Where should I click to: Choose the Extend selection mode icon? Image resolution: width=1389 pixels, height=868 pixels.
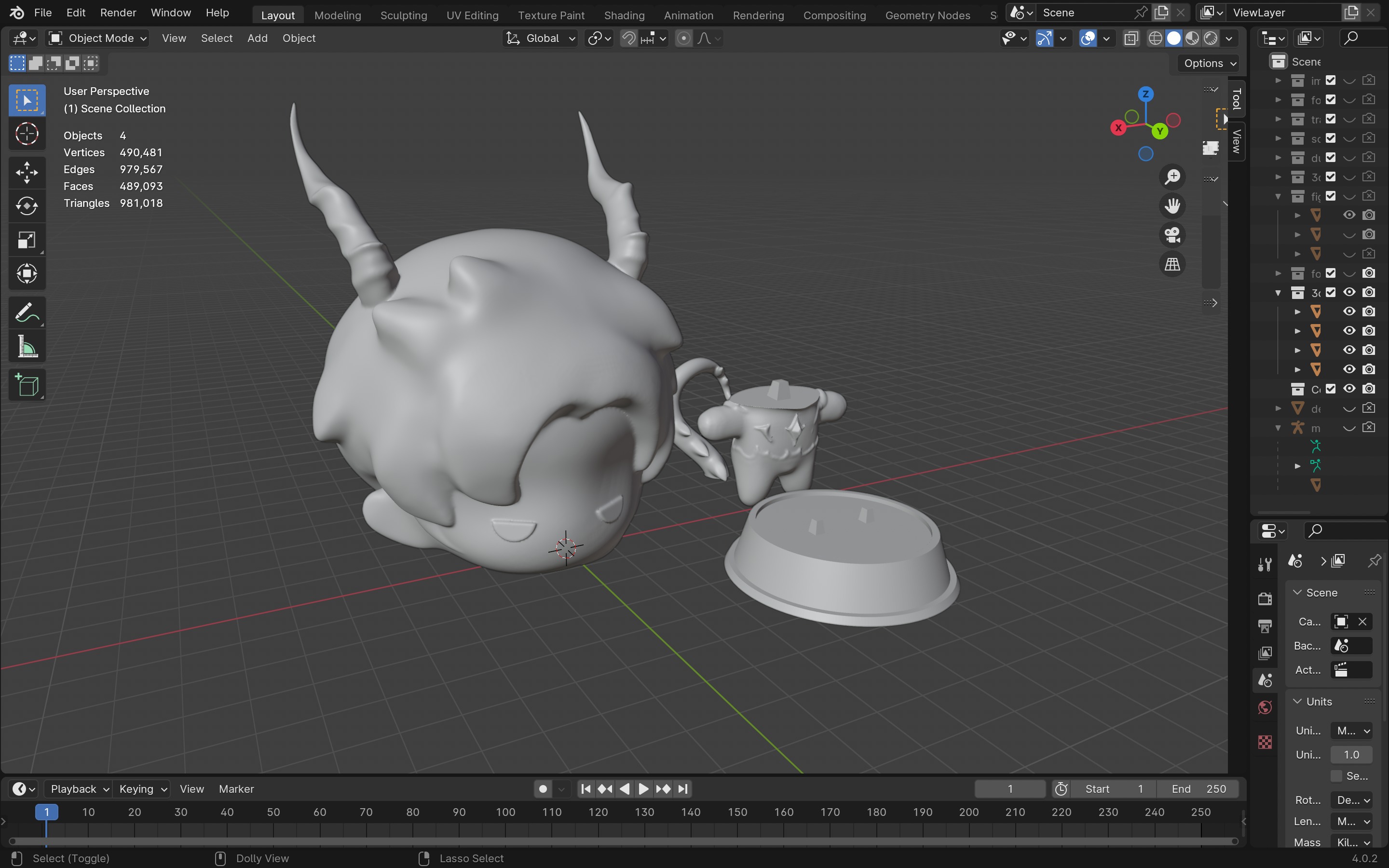click(36, 63)
